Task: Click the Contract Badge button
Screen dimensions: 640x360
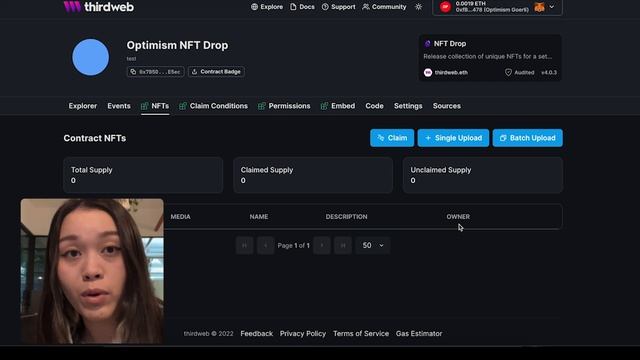Action: (x=216, y=71)
